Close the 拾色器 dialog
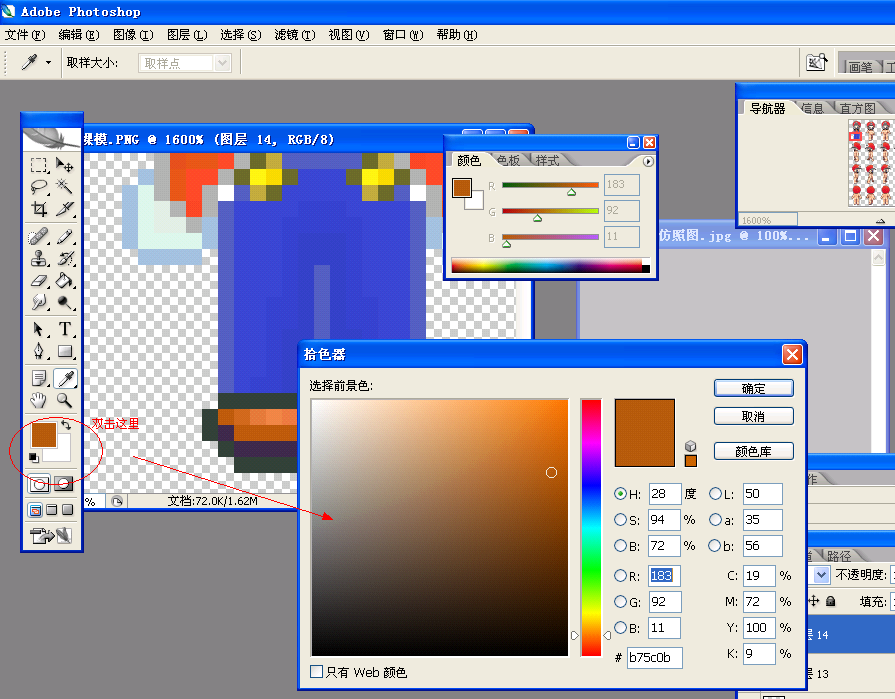The image size is (895, 699). tap(792, 354)
